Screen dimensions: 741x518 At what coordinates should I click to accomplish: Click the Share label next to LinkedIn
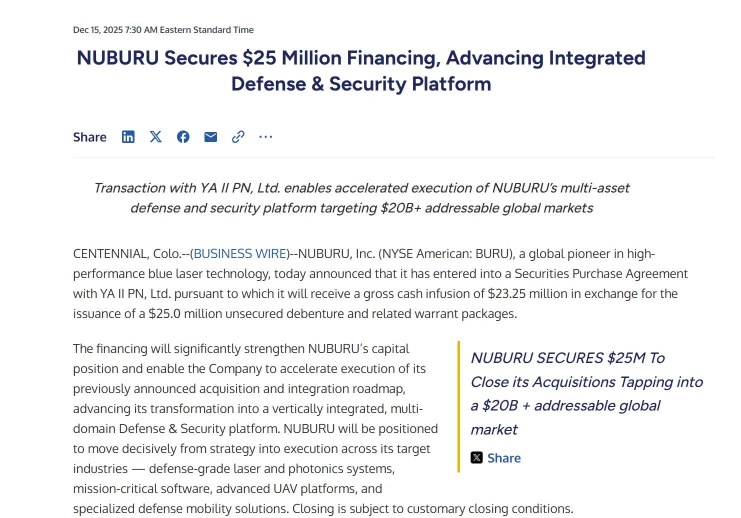pos(90,137)
